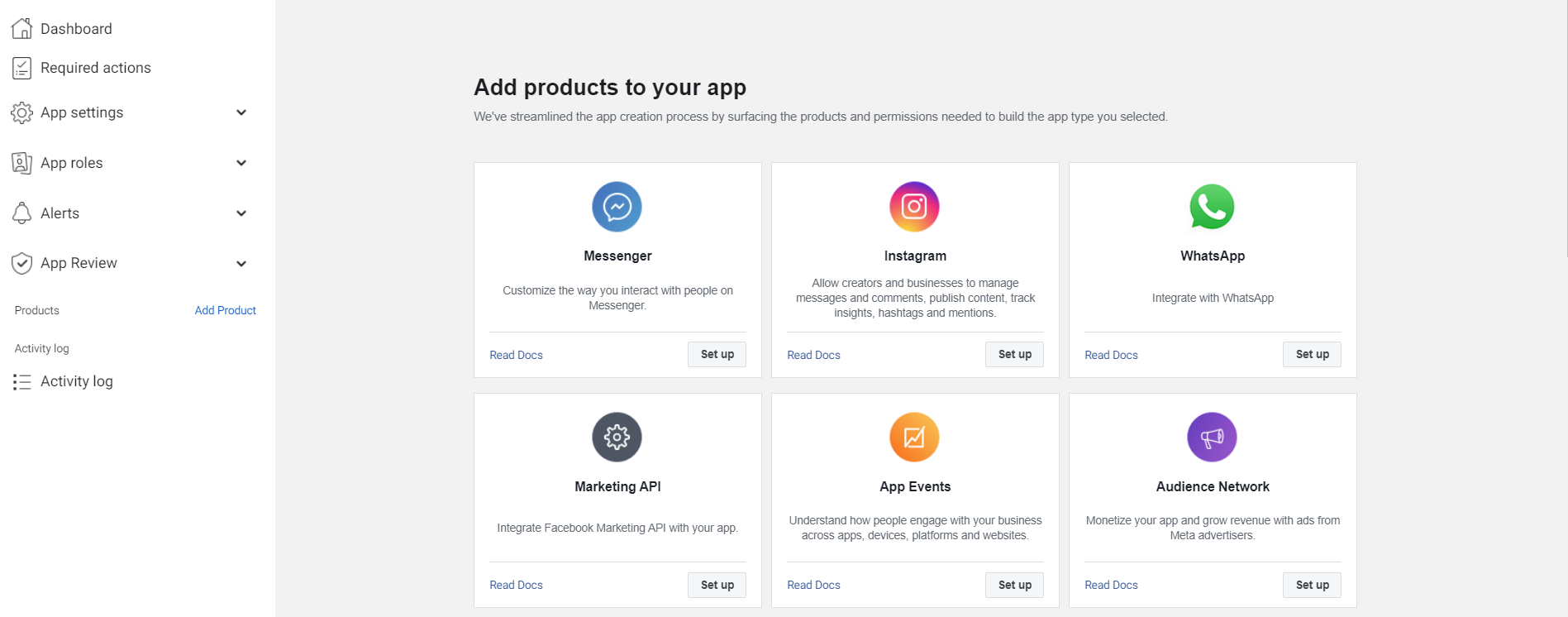
Task: Click 'Add products to your app' heading
Action: click(610, 87)
